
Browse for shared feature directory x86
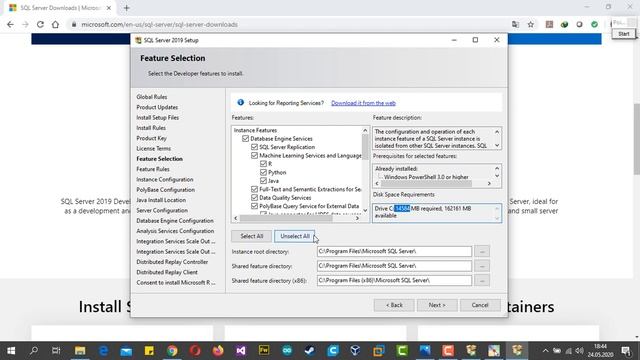coord(482,280)
